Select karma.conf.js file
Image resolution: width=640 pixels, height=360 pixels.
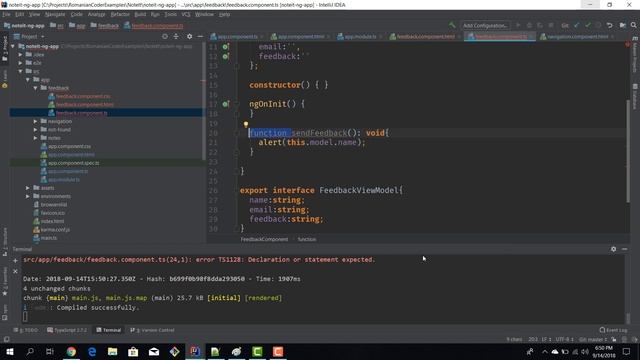pyautogui.click(x=55, y=230)
